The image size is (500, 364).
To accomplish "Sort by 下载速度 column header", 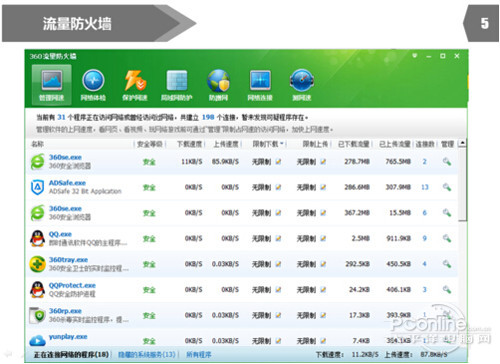I will 189,144.
